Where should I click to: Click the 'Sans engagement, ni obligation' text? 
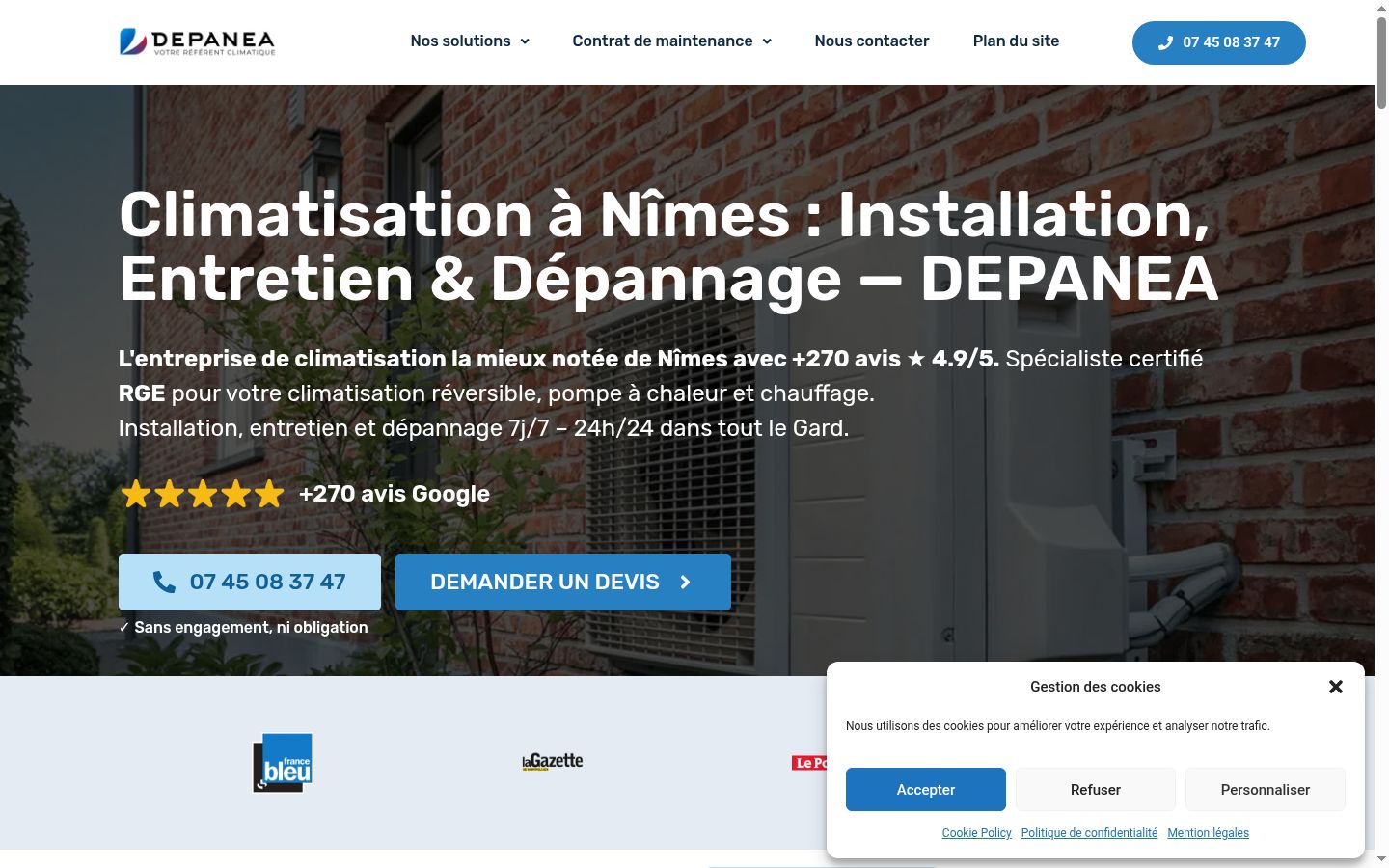point(251,627)
